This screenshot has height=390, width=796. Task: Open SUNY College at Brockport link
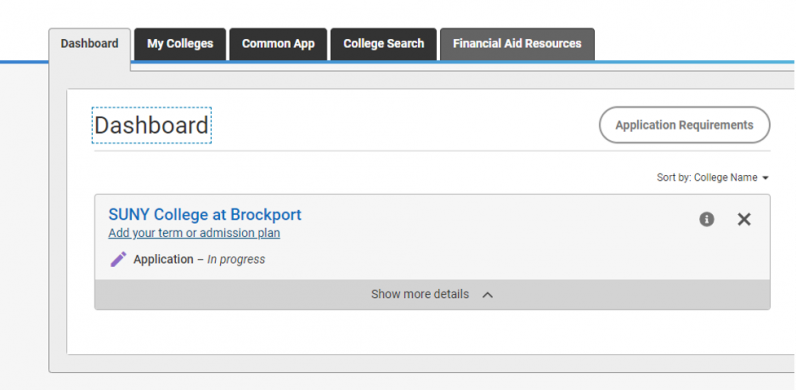(205, 215)
